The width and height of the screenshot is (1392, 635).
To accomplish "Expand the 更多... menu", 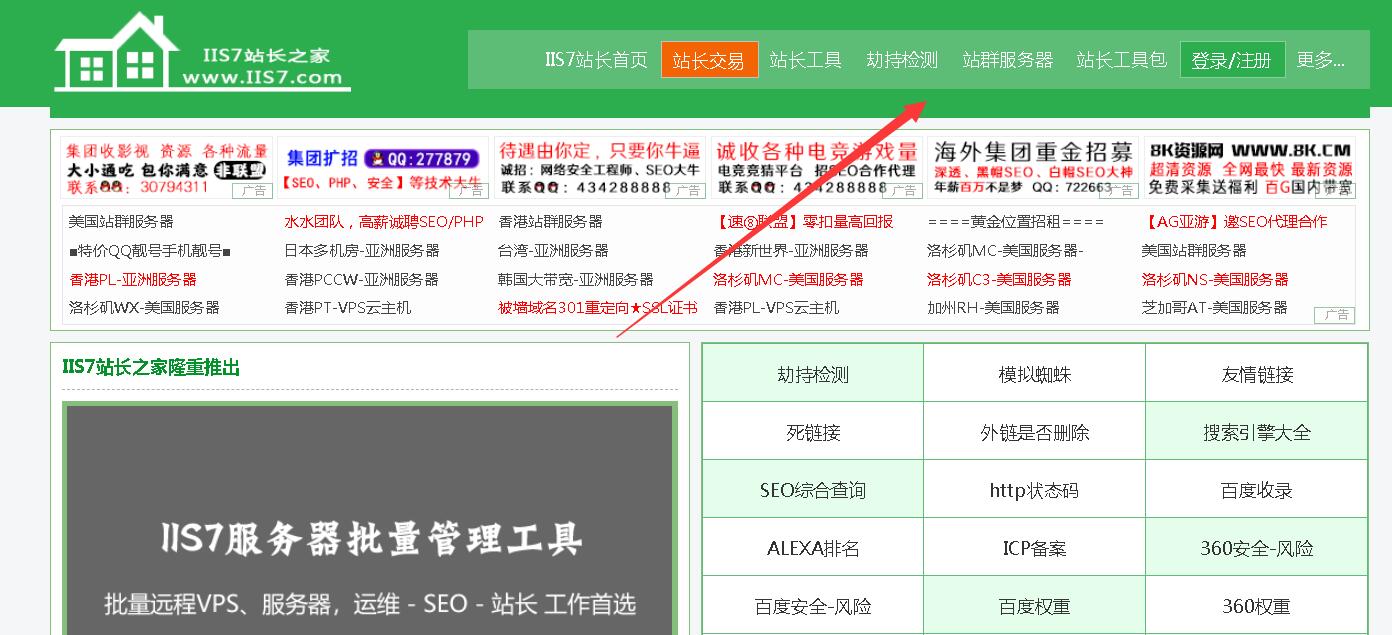I will [1320, 60].
